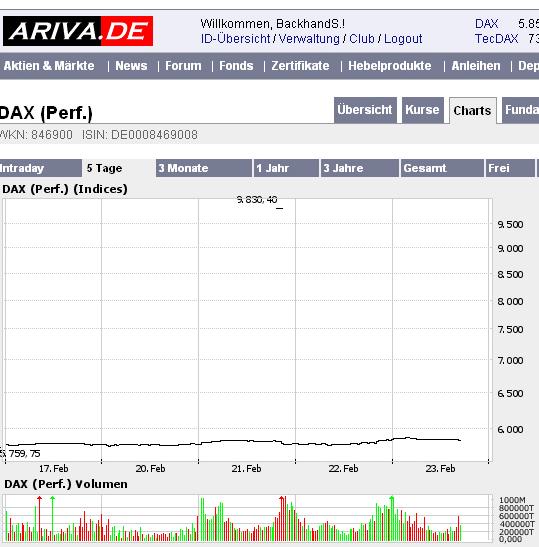The image size is (539, 547).
Task: Select the 3 Jahre chart period
Action: 360,168
